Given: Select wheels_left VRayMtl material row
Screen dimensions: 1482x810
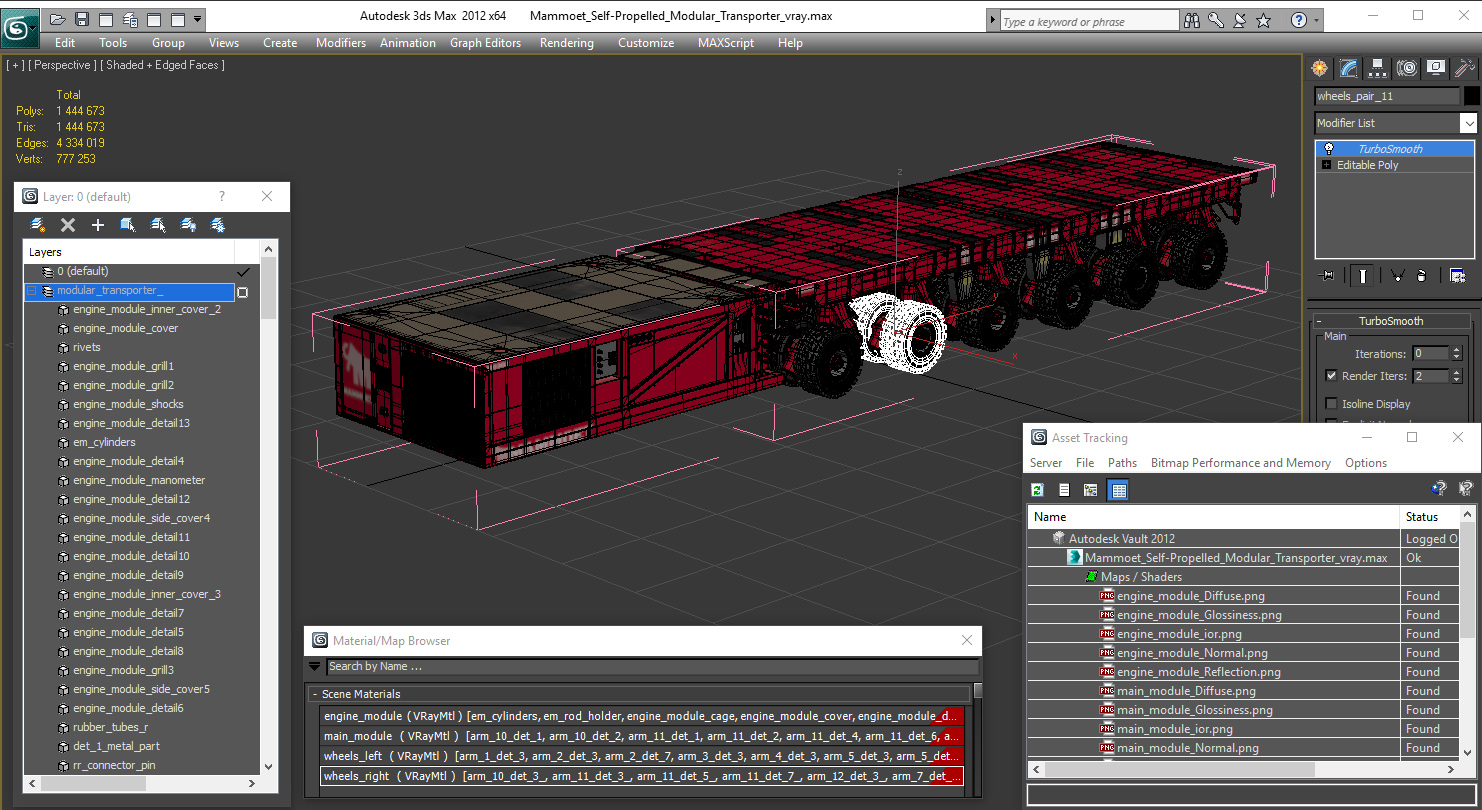Looking at the screenshot, I should click(x=642, y=756).
